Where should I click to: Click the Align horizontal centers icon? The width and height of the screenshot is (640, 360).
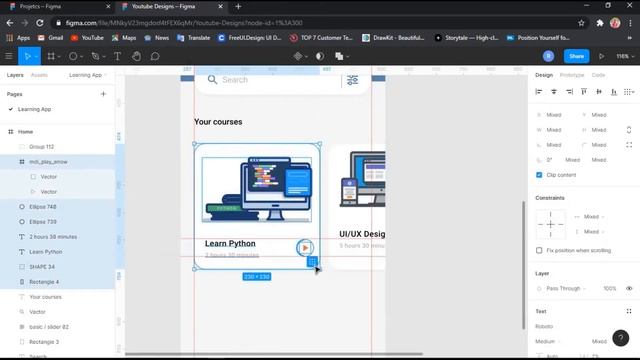click(554, 92)
